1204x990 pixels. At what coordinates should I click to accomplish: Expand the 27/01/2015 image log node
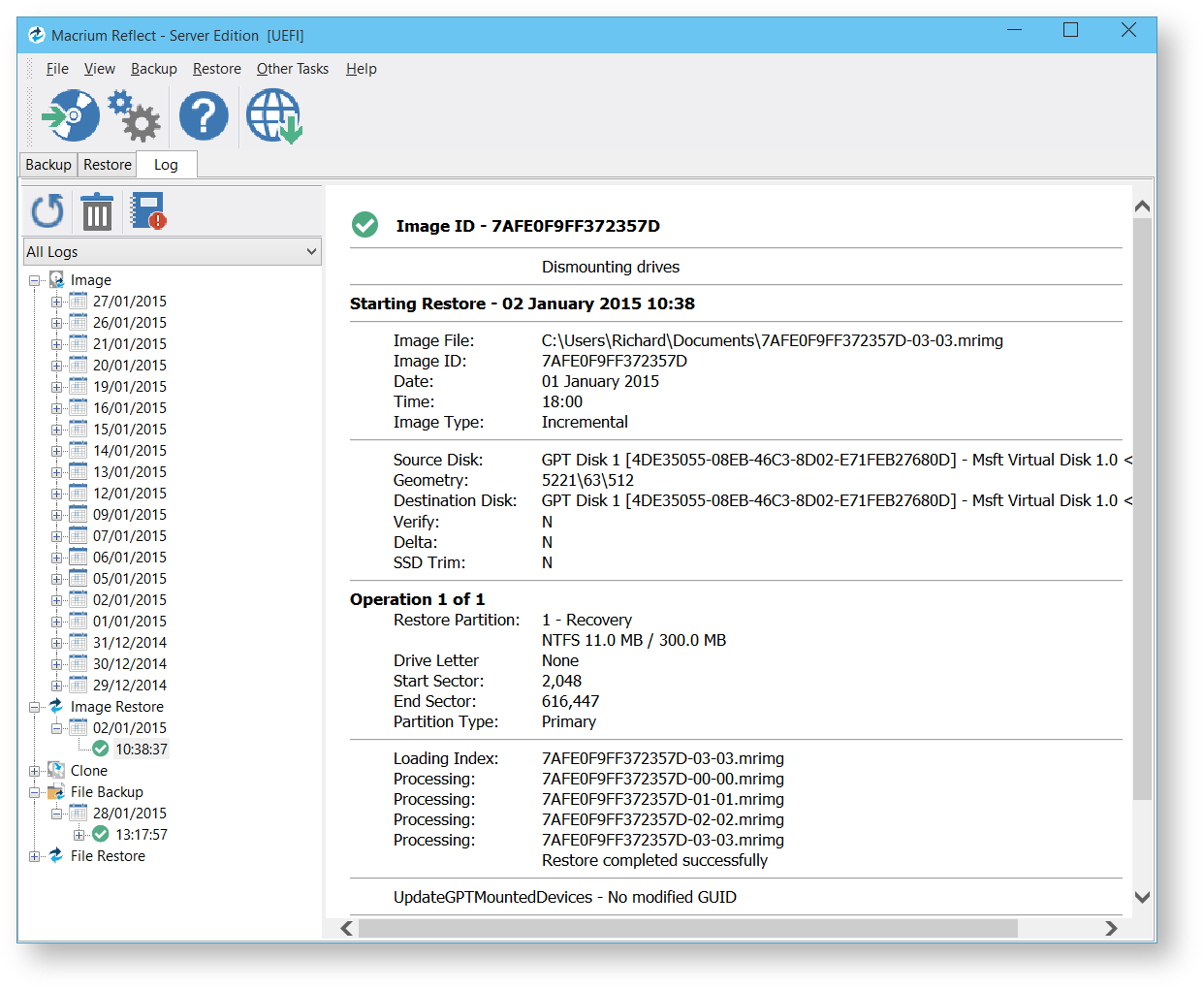tap(56, 302)
